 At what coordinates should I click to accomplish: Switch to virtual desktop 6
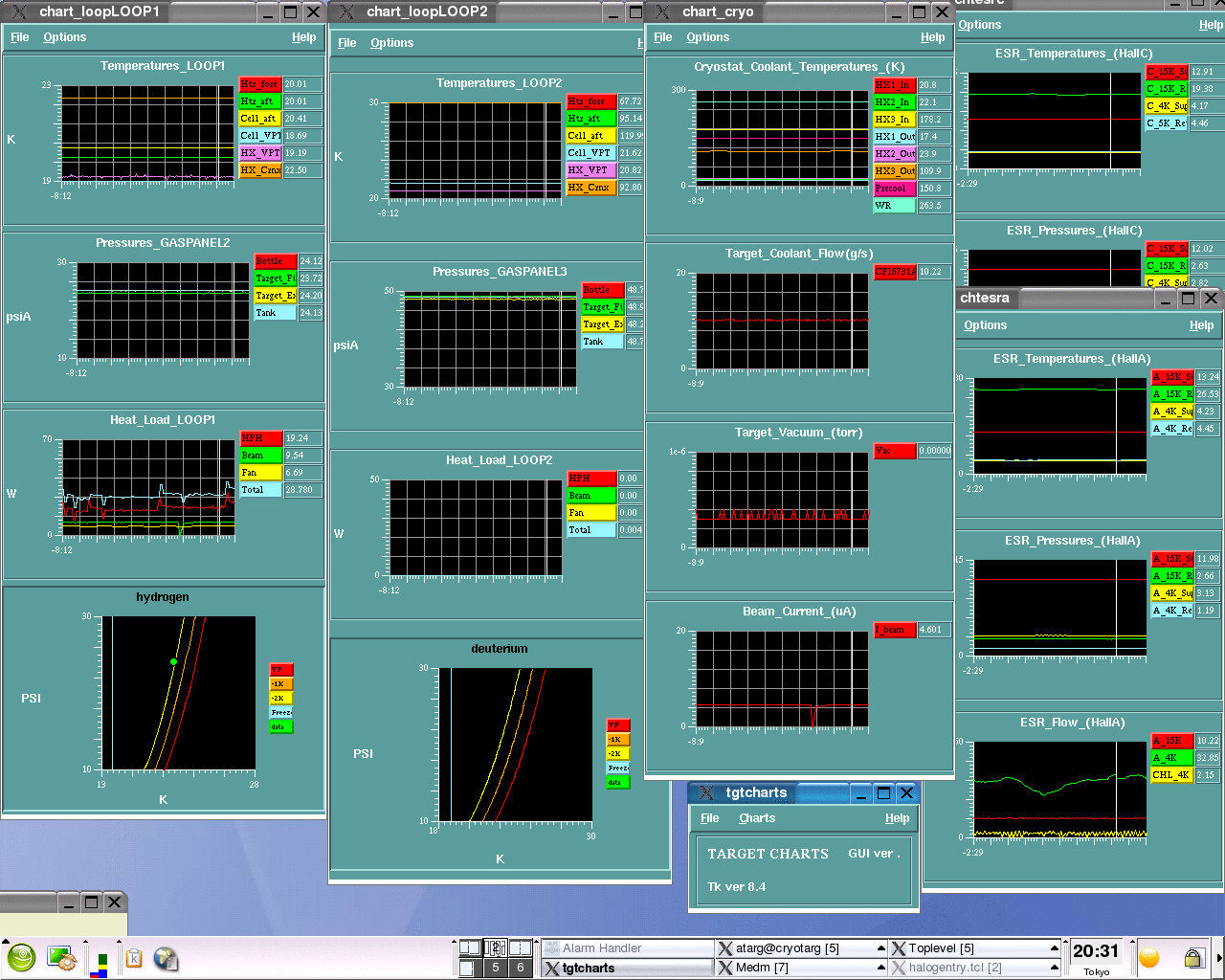coord(520,968)
